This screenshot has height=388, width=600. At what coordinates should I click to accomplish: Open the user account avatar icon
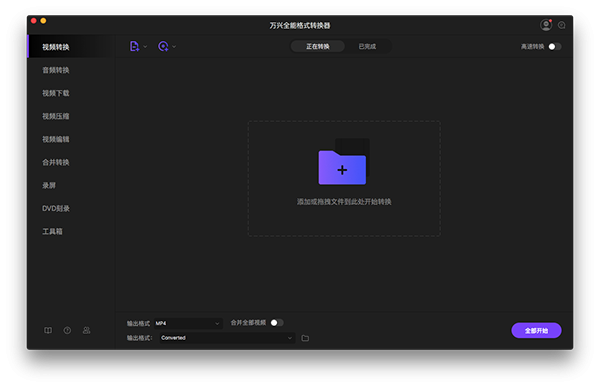pos(546,25)
